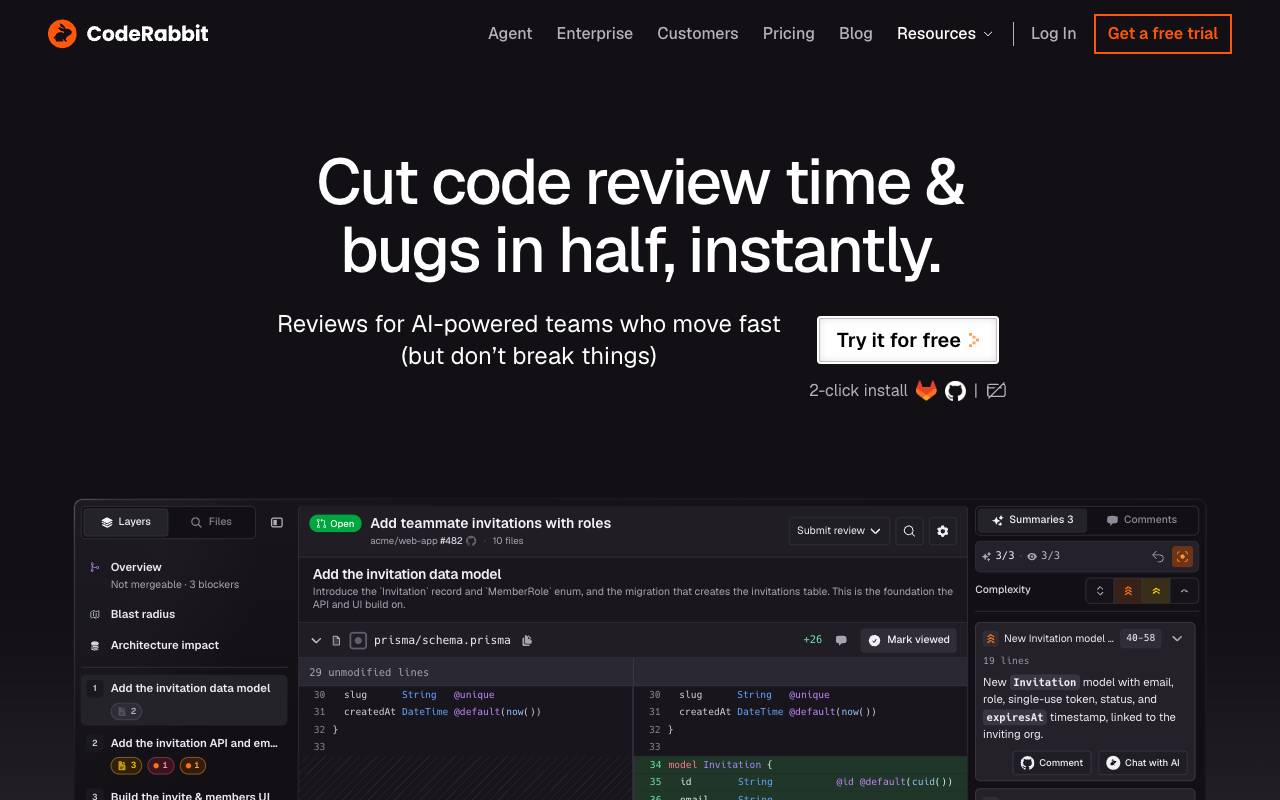Open Blast radius in sidebar
The width and height of the screenshot is (1280, 800).
(x=143, y=614)
